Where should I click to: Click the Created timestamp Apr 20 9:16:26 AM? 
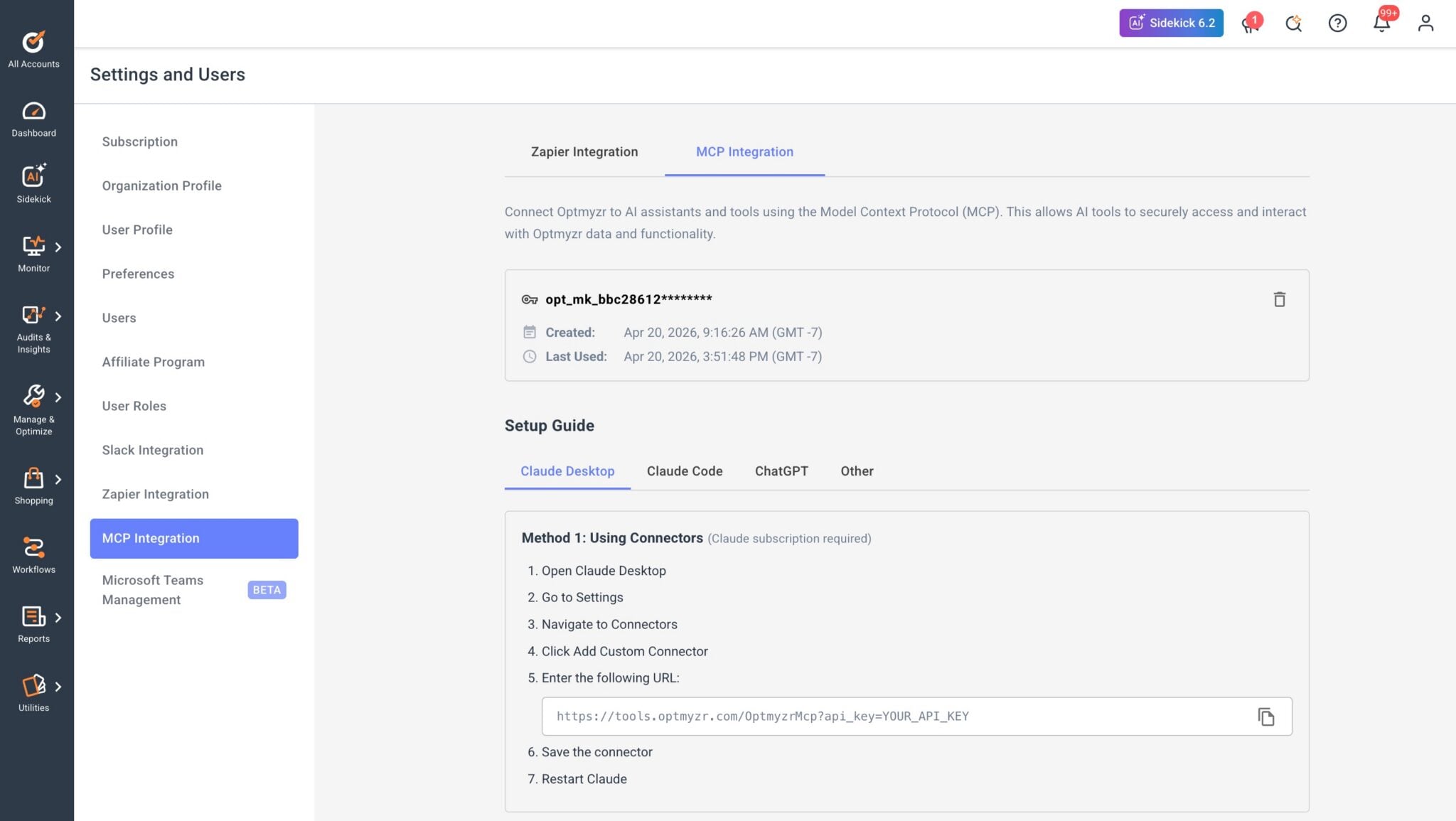[x=722, y=332]
